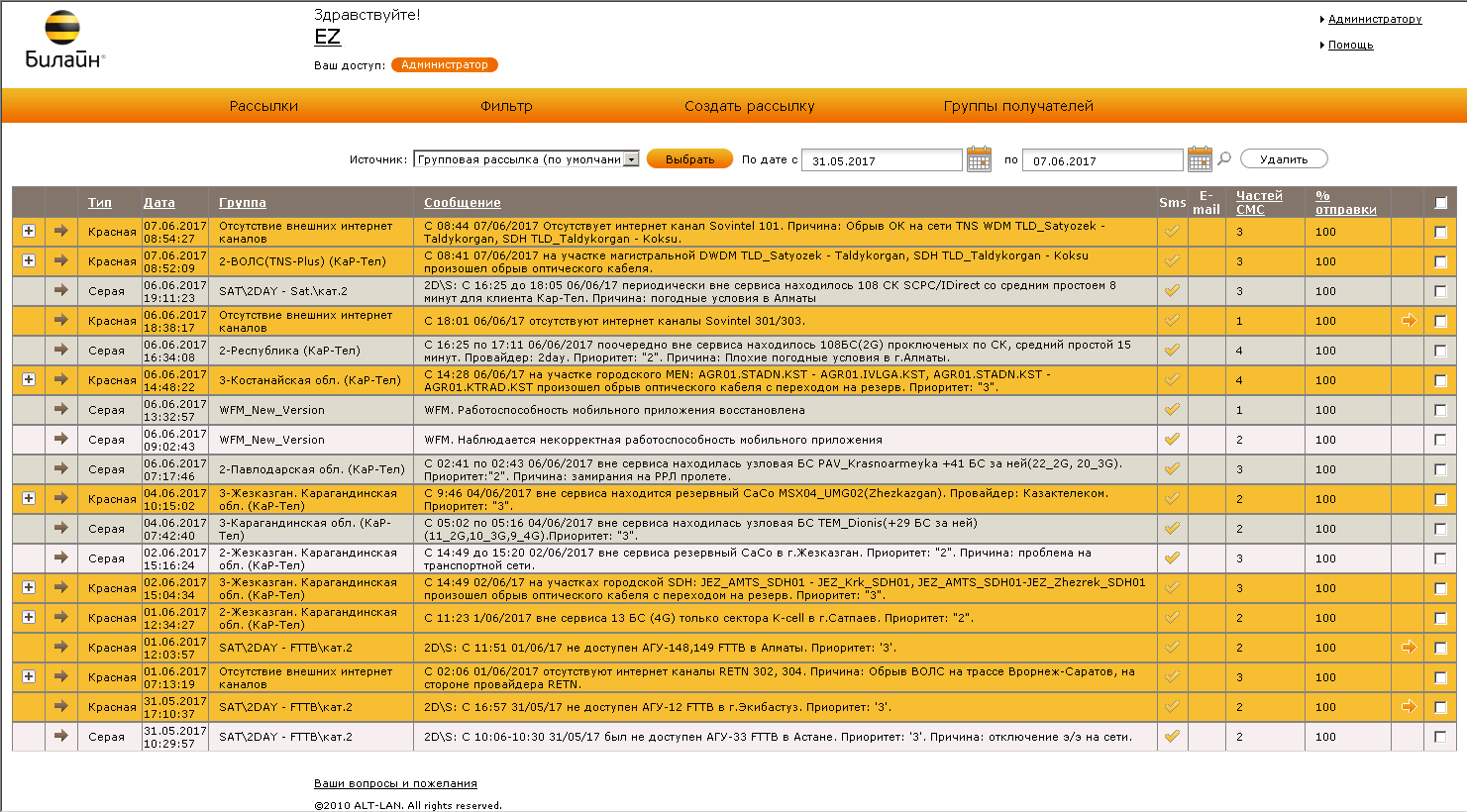Click the Sms checkmark on row 06.06.2017 19:11:23

pos(1172,290)
